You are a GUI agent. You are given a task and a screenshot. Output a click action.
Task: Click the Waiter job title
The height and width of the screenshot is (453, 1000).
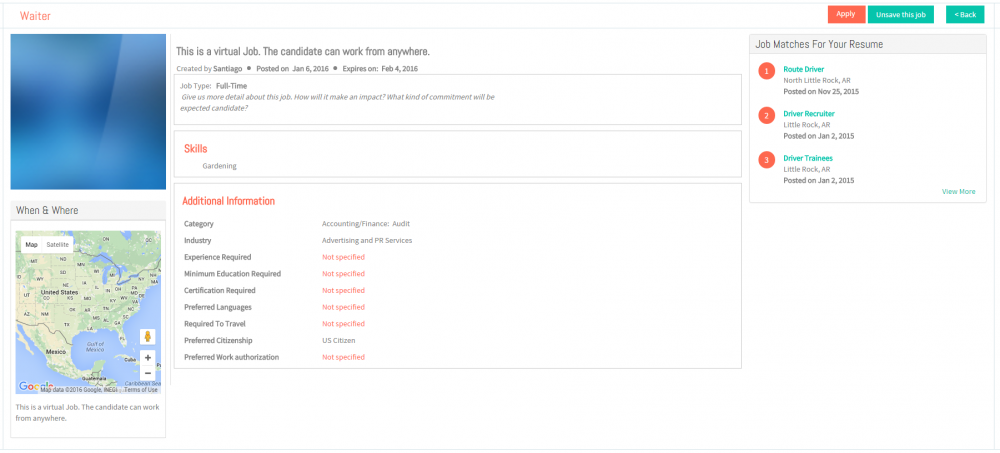[35, 16]
